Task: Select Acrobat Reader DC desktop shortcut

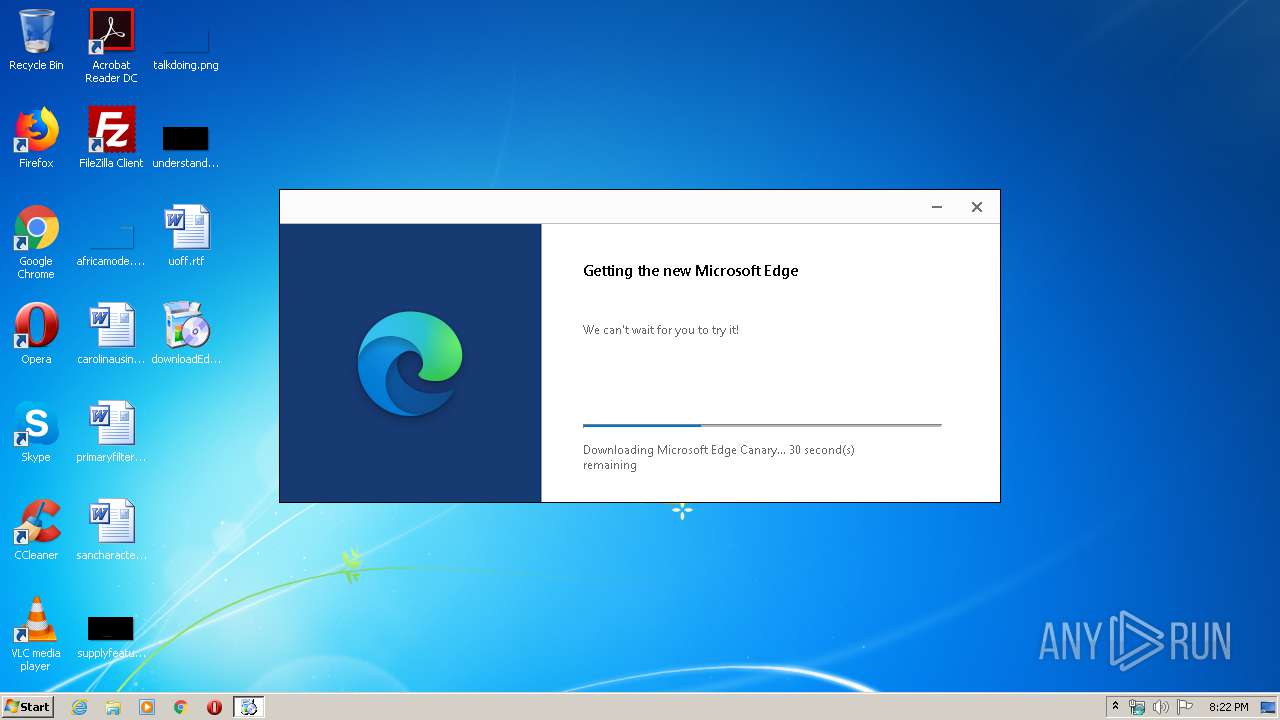Action: pos(111,45)
